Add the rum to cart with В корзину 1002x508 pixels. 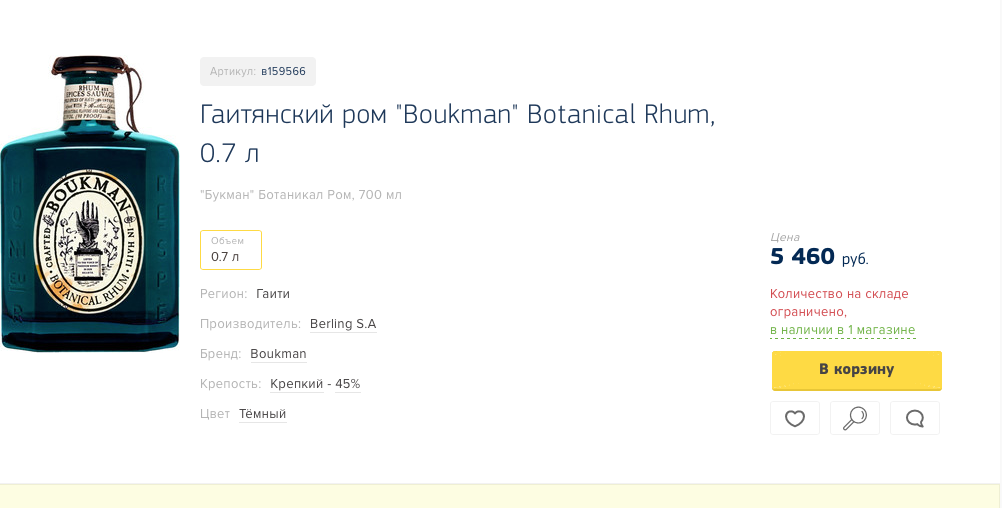click(x=856, y=370)
